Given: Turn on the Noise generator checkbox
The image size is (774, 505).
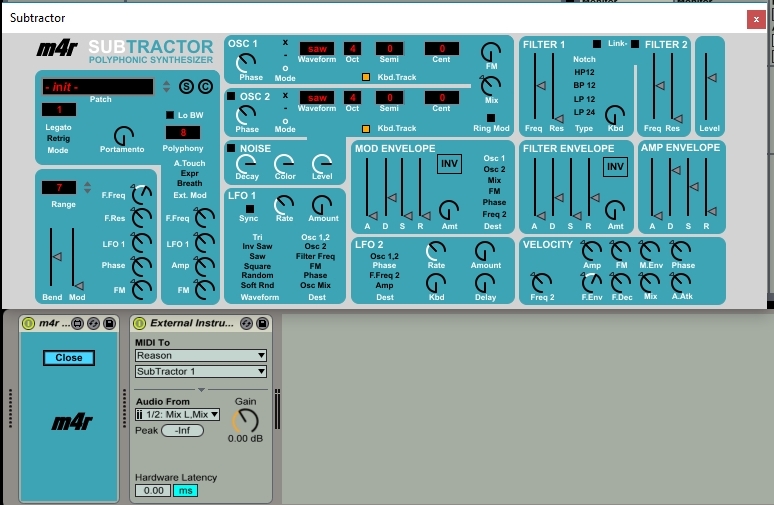Looking at the screenshot, I should click(x=231, y=148).
